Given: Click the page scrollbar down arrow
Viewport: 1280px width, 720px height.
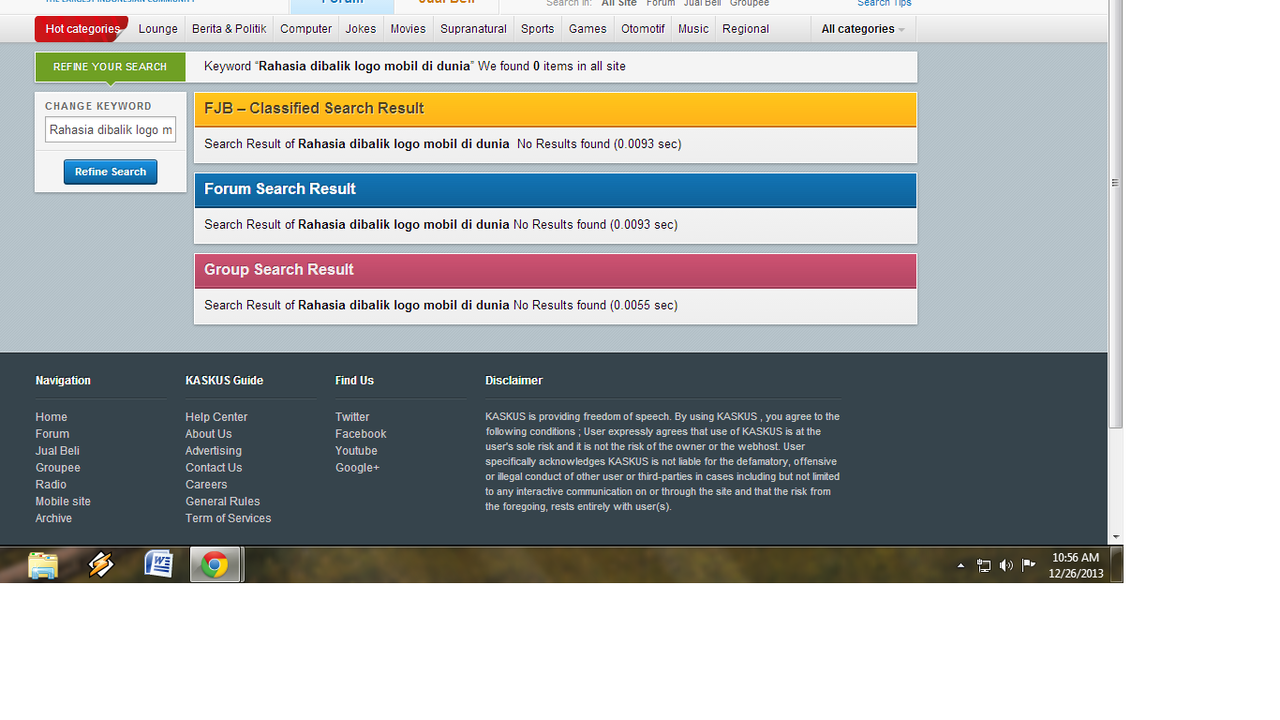Looking at the screenshot, I should (x=1116, y=537).
